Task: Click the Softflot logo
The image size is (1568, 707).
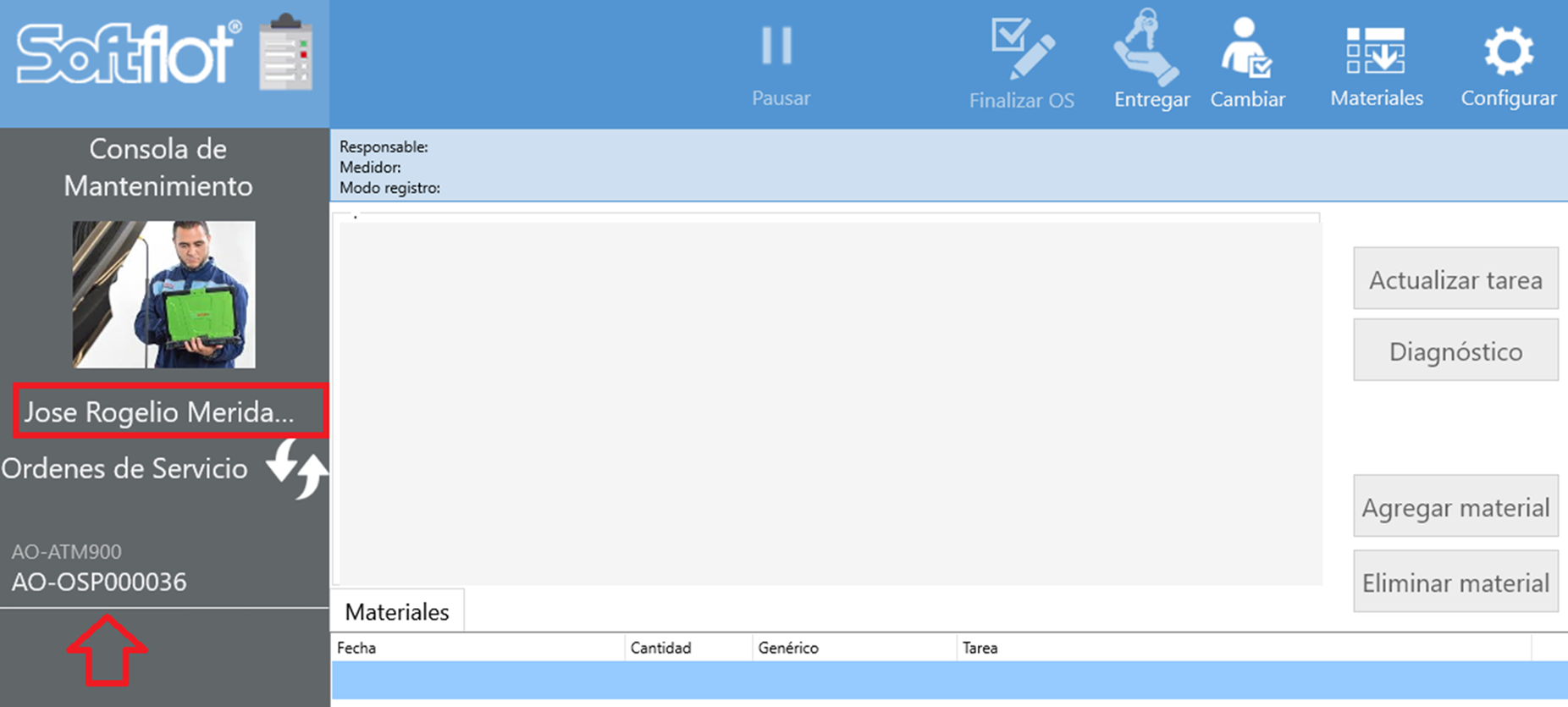Action: (x=127, y=52)
